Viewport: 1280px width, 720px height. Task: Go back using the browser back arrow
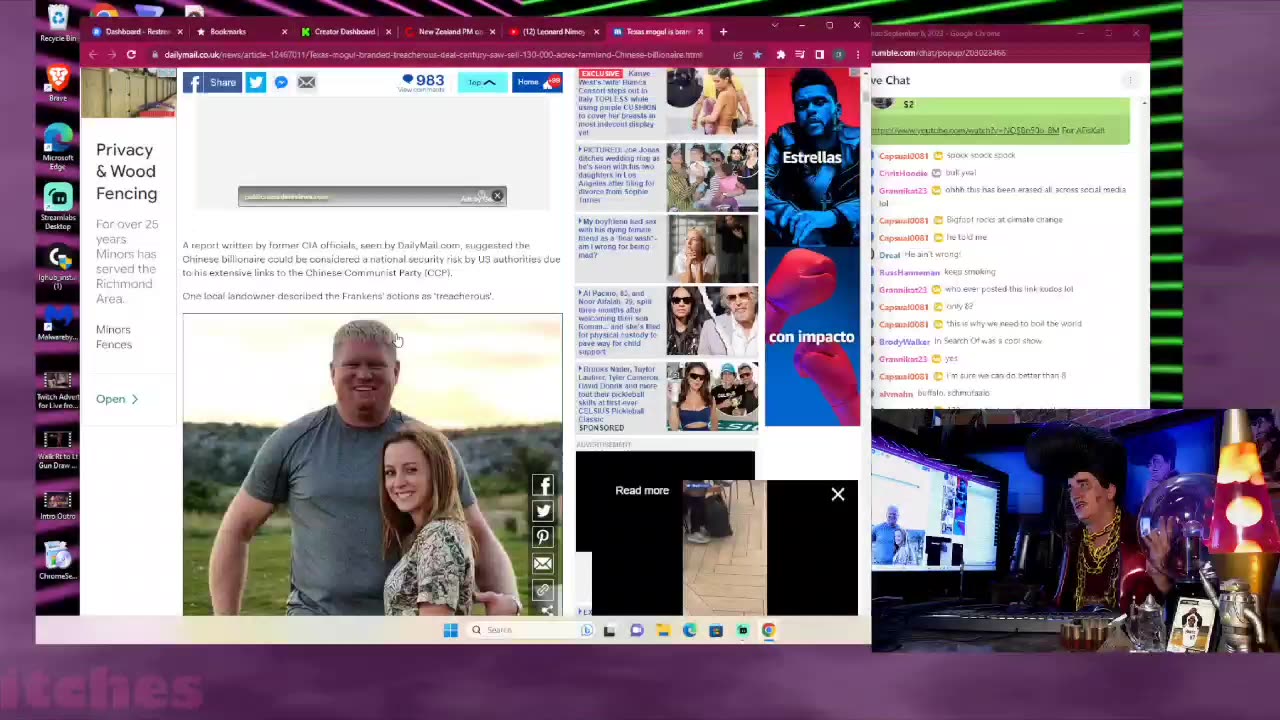point(92,54)
